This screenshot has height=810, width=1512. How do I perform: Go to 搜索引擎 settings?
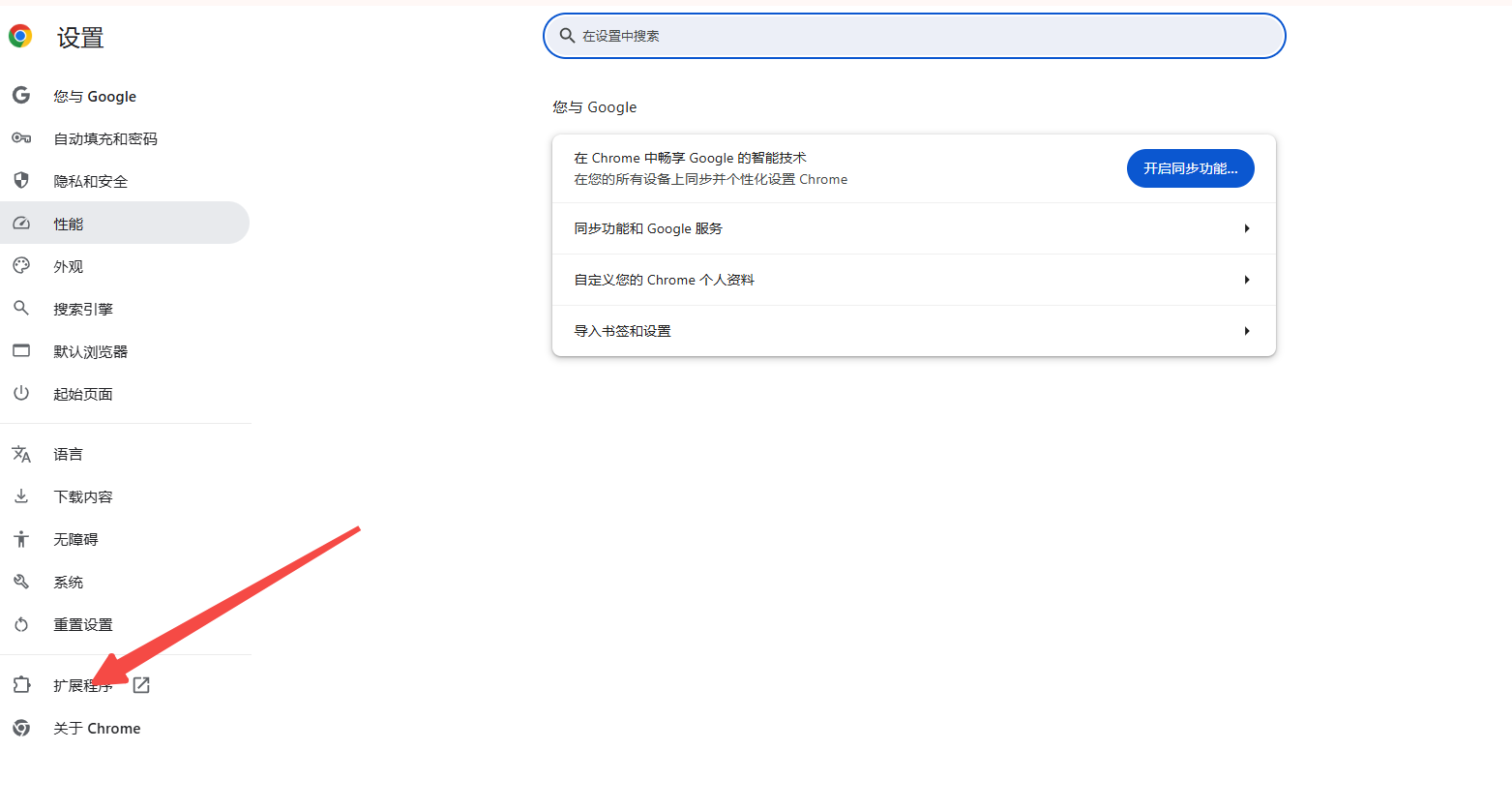point(125,309)
